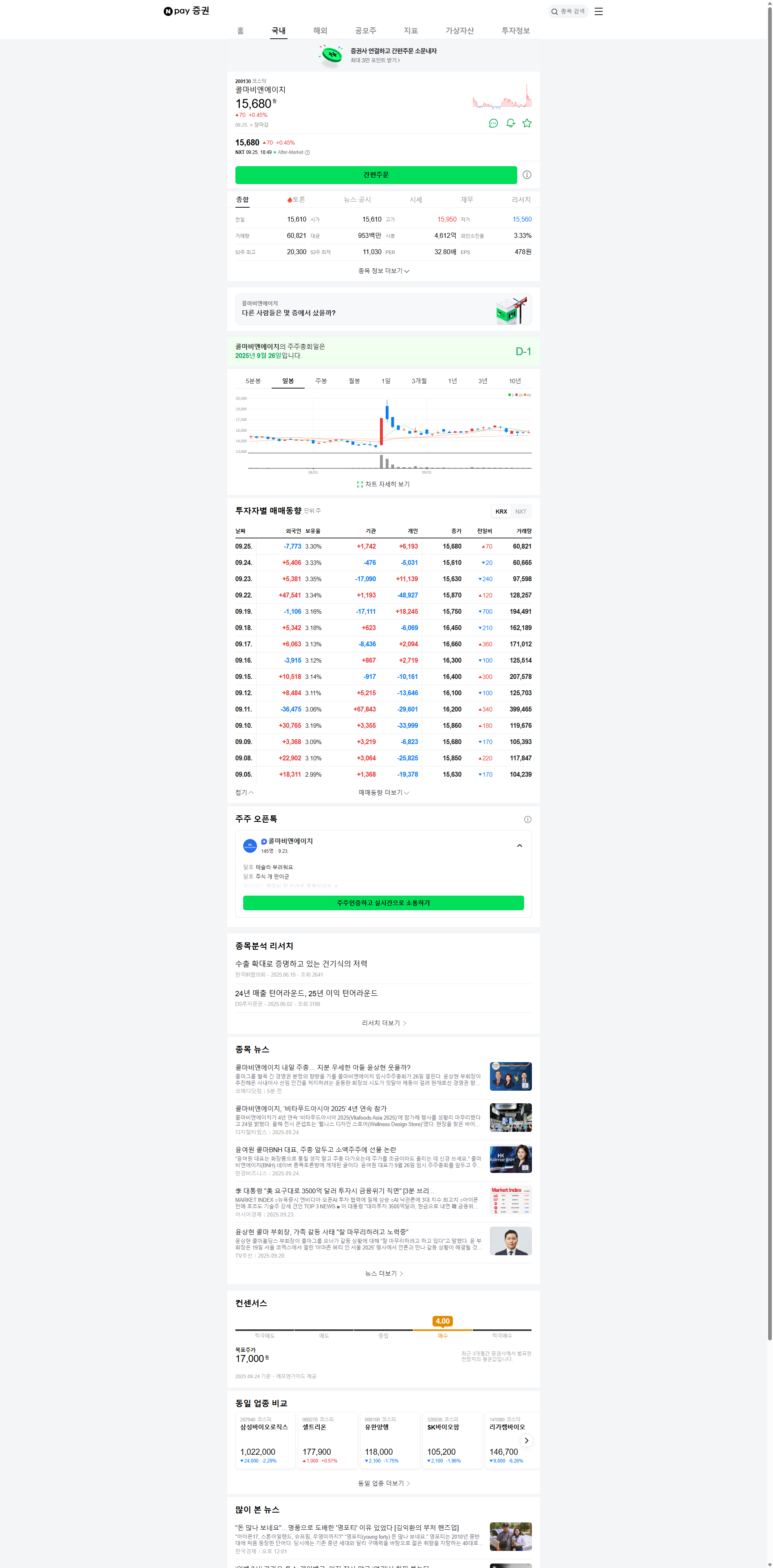
Task: Expand 매매동향 더보기
Action: (x=384, y=793)
